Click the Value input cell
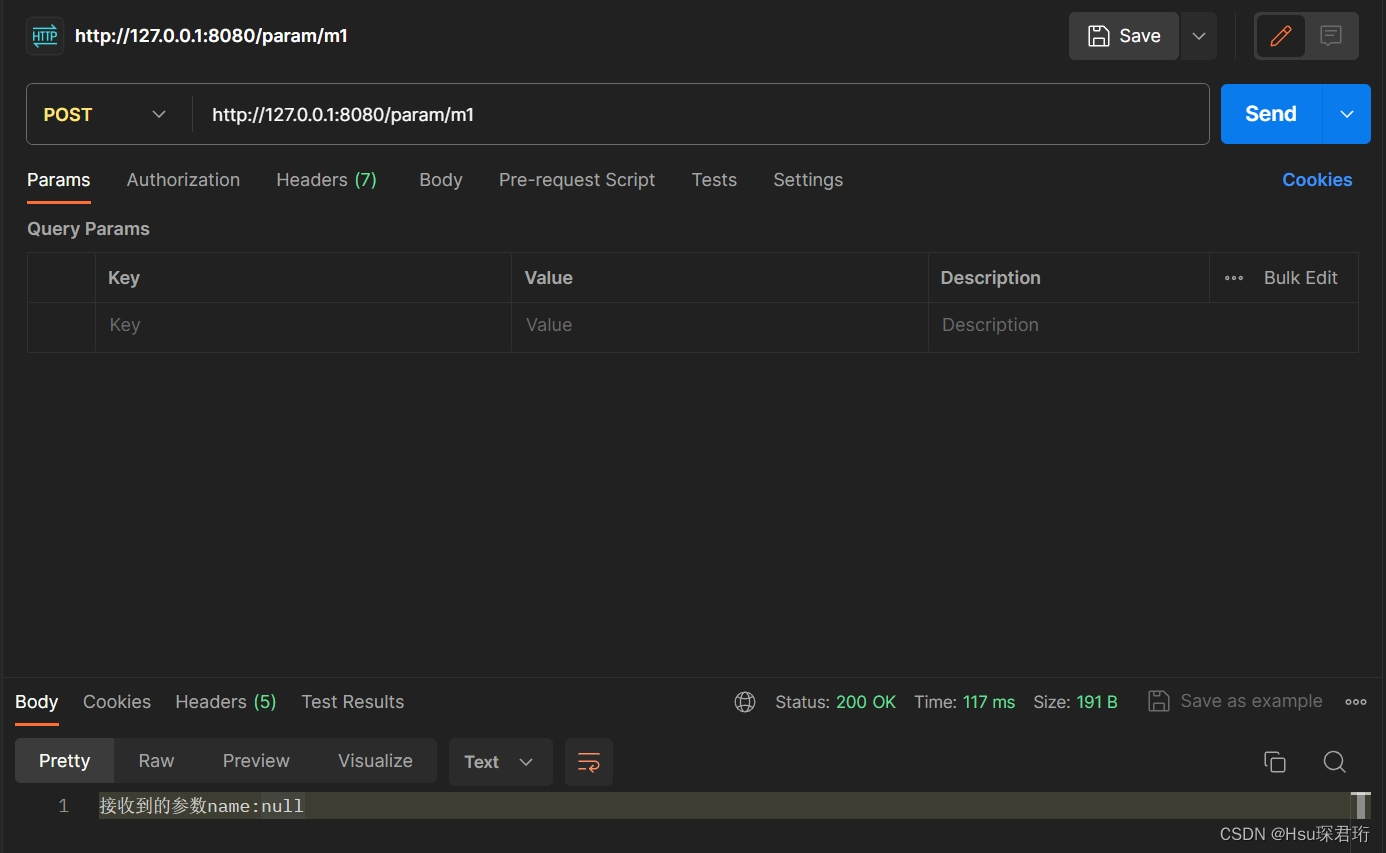 pos(720,326)
